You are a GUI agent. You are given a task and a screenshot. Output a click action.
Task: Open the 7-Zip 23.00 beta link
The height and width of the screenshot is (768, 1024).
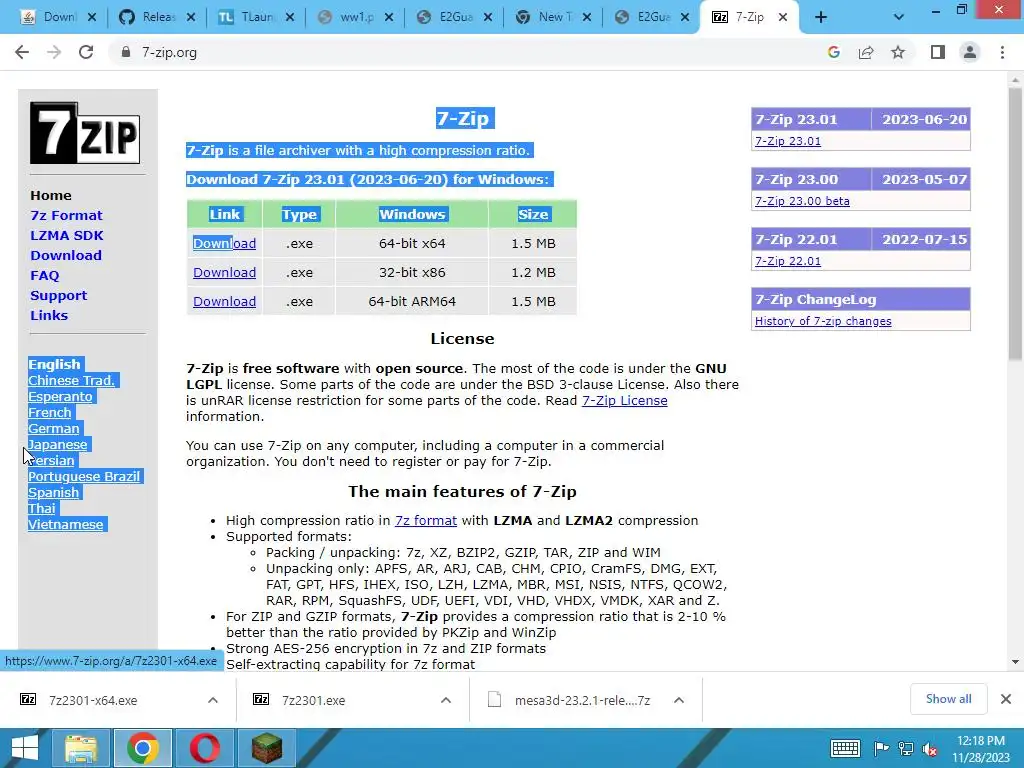(x=802, y=201)
